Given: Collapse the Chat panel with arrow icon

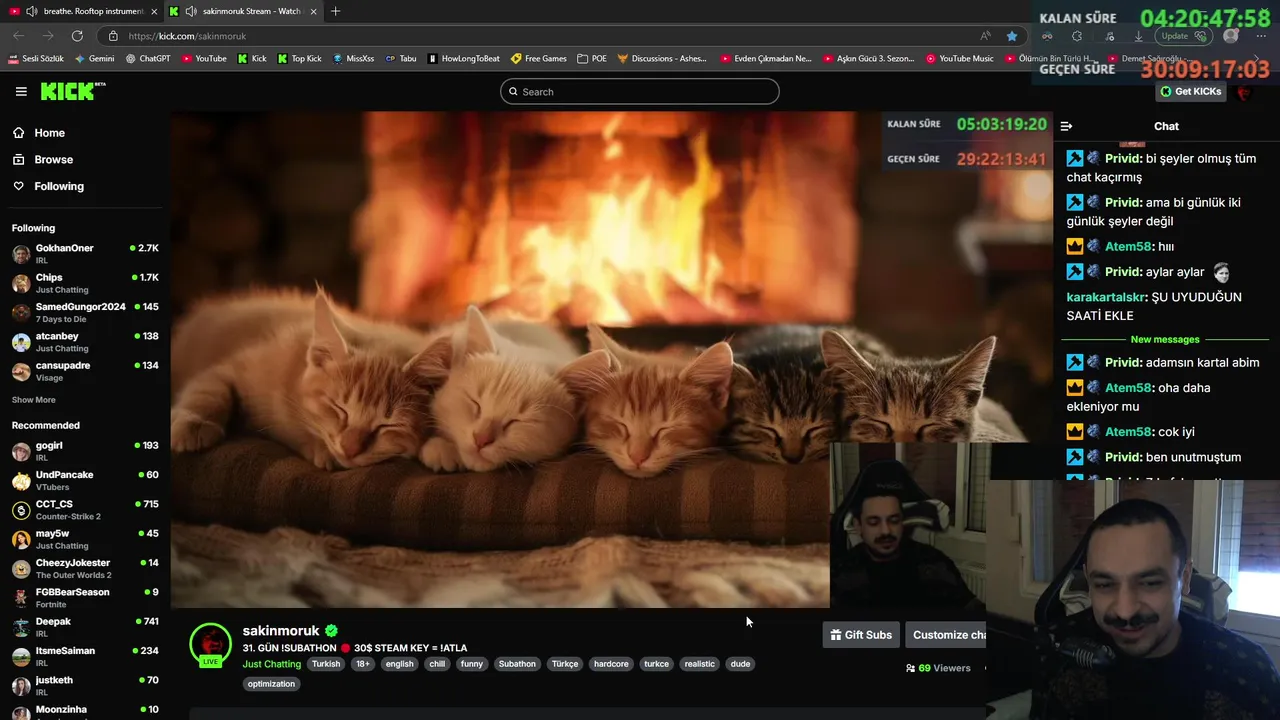Looking at the screenshot, I should [1066, 126].
